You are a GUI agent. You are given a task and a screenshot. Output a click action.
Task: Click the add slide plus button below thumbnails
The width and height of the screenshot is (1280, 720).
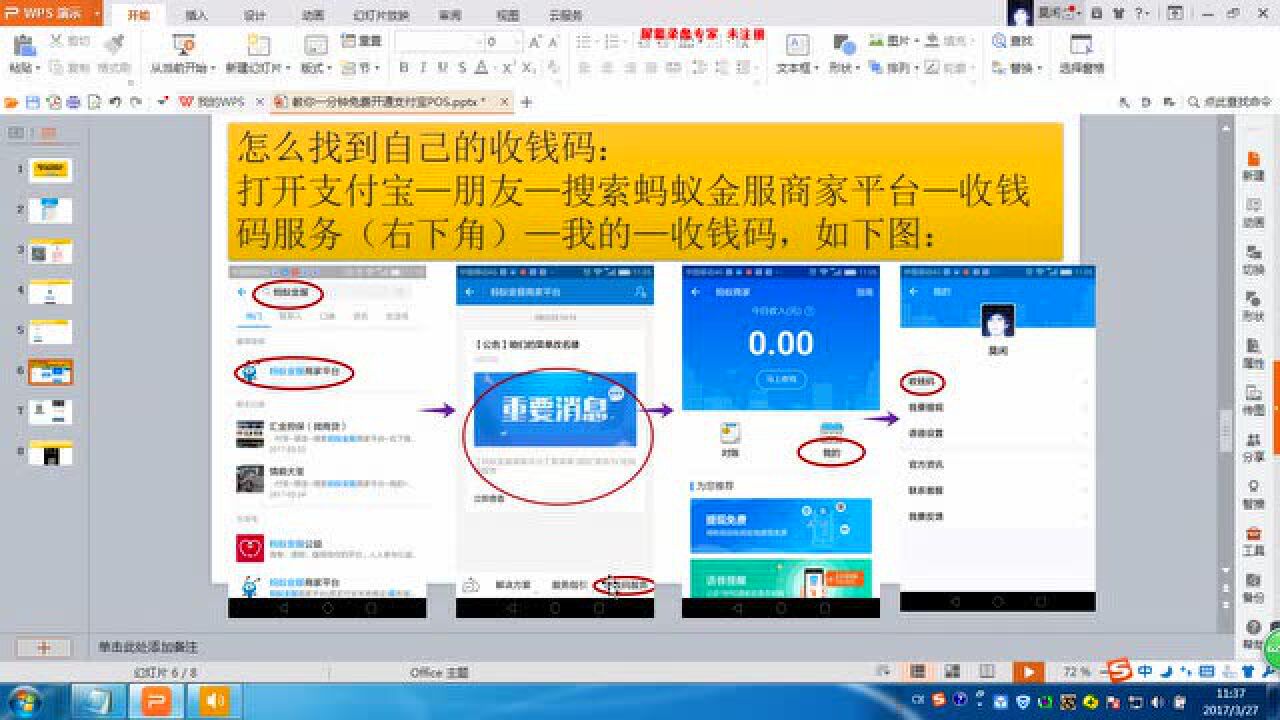(x=44, y=647)
